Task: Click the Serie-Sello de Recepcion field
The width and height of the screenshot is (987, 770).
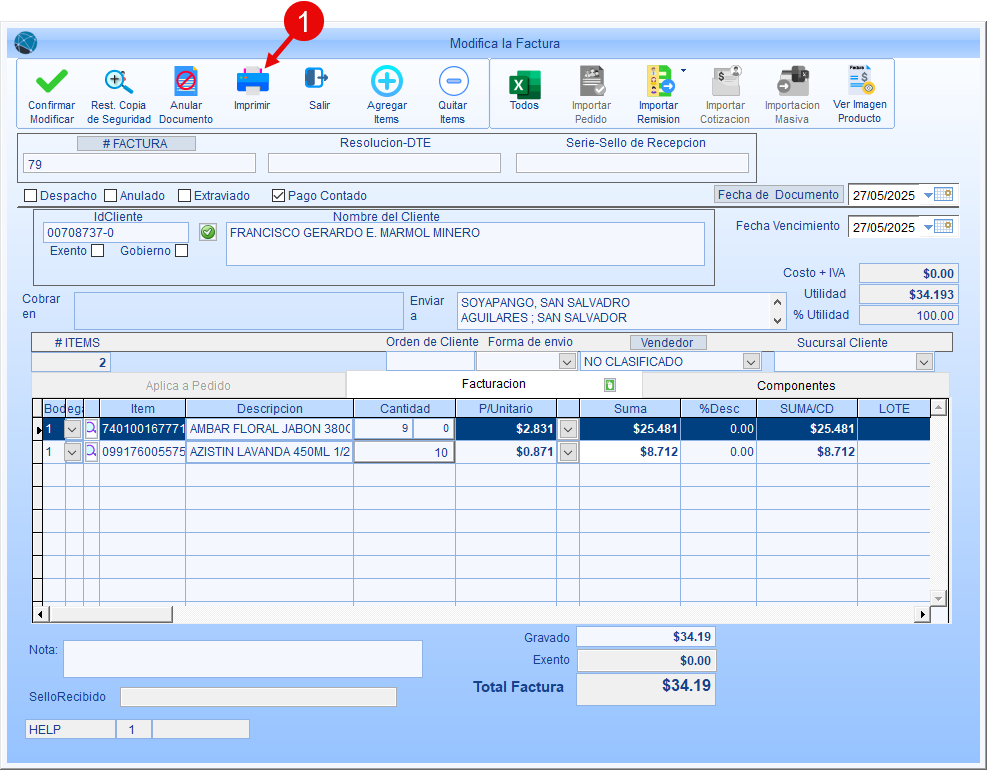Action: coord(632,163)
